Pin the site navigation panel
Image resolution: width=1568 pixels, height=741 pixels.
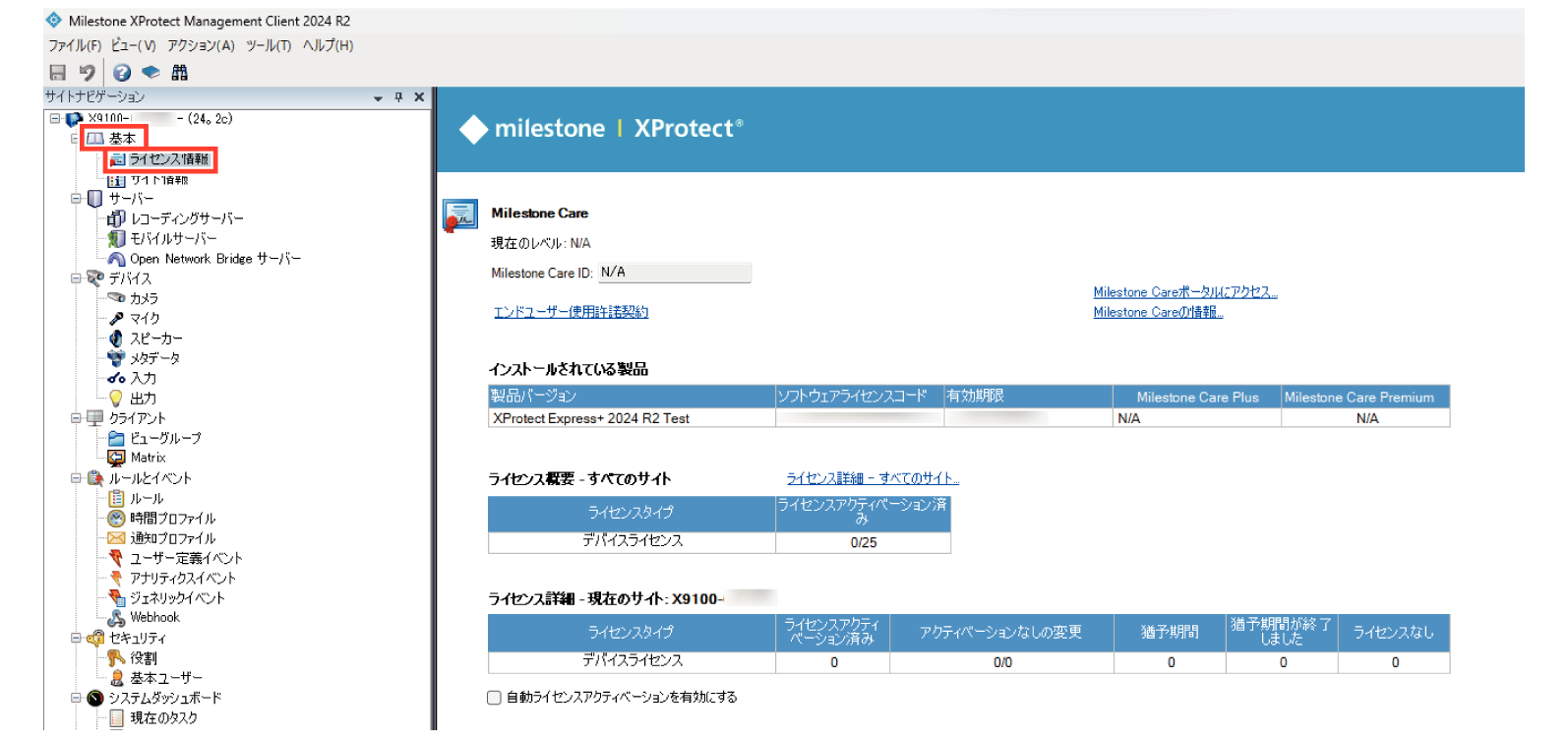coord(398,97)
